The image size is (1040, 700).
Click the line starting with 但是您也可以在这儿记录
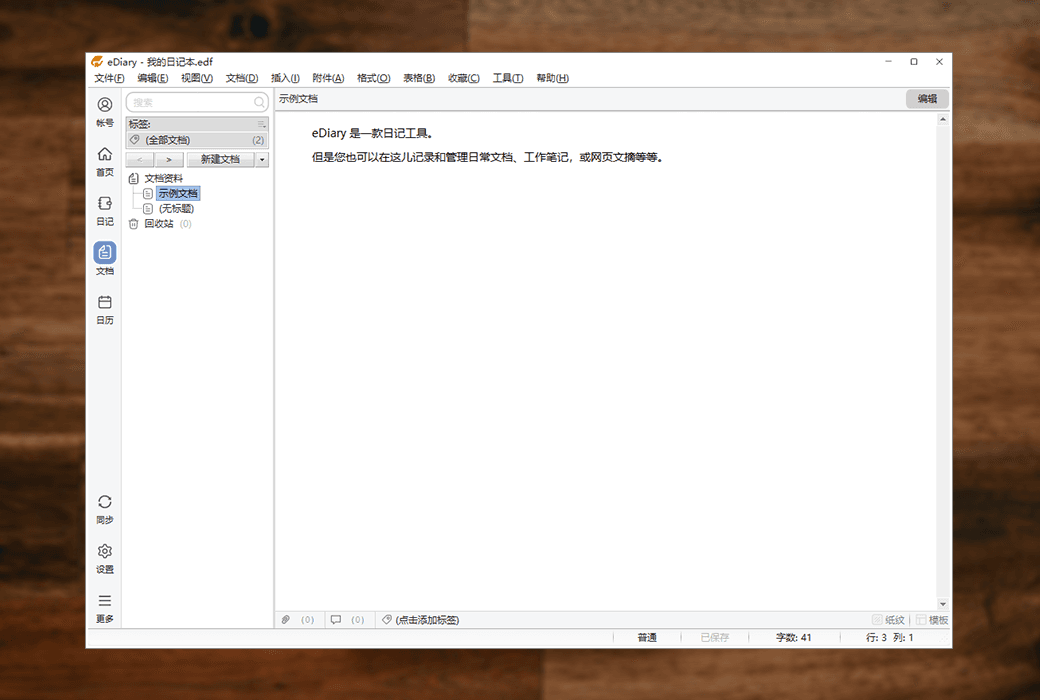click(488, 157)
